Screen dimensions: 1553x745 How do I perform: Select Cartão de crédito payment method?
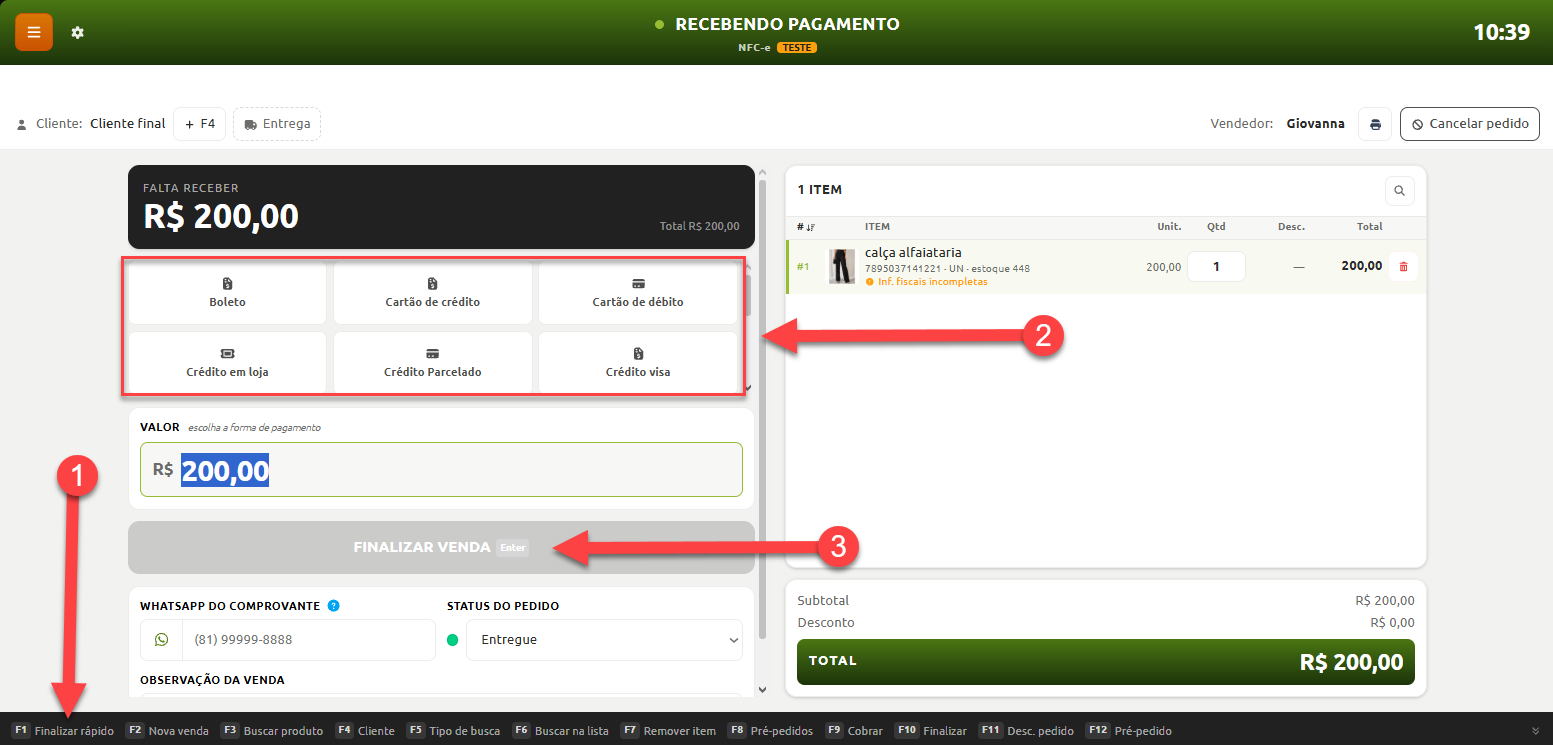[x=432, y=293]
